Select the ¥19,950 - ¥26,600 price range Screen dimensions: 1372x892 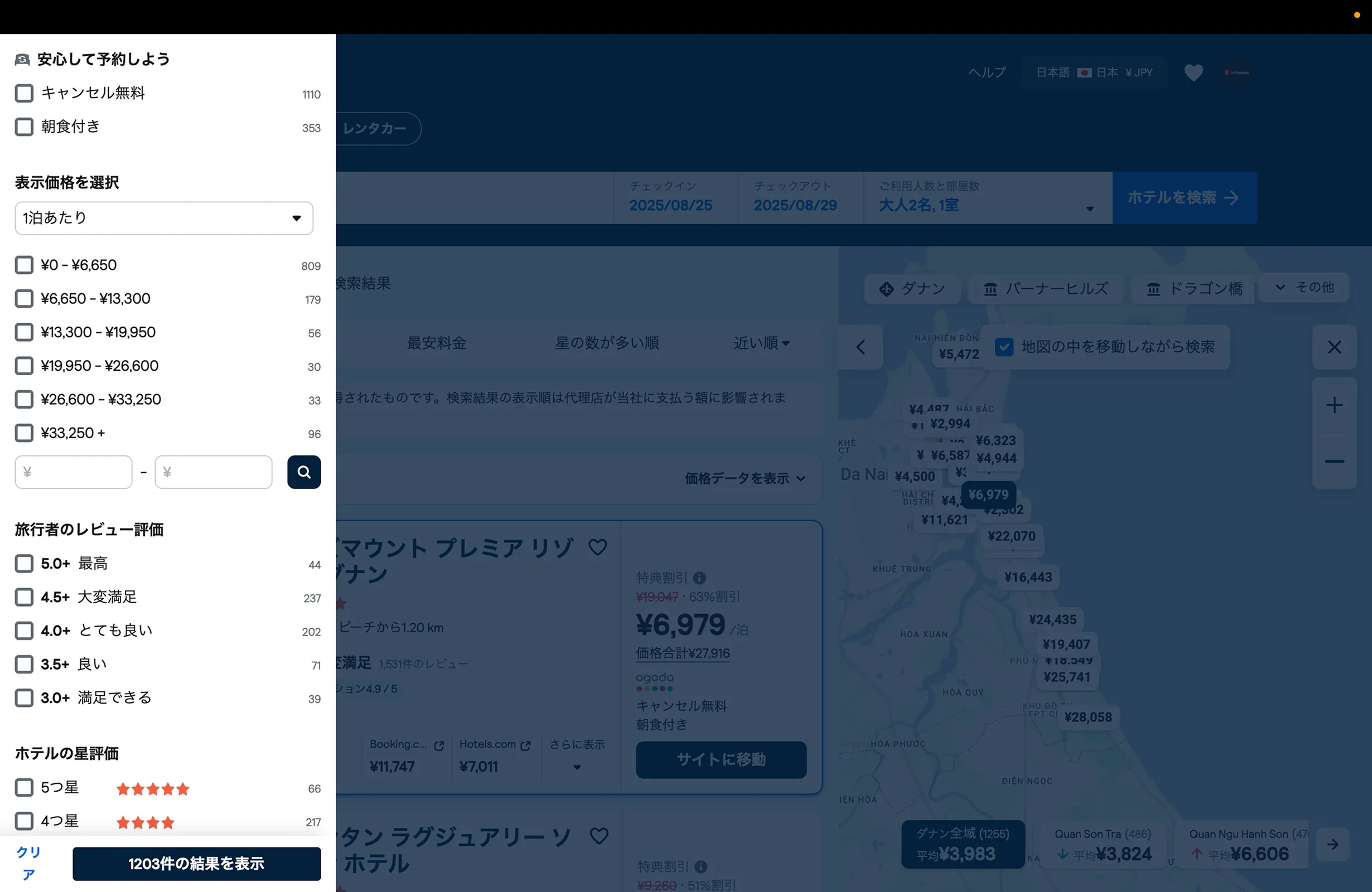23,366
